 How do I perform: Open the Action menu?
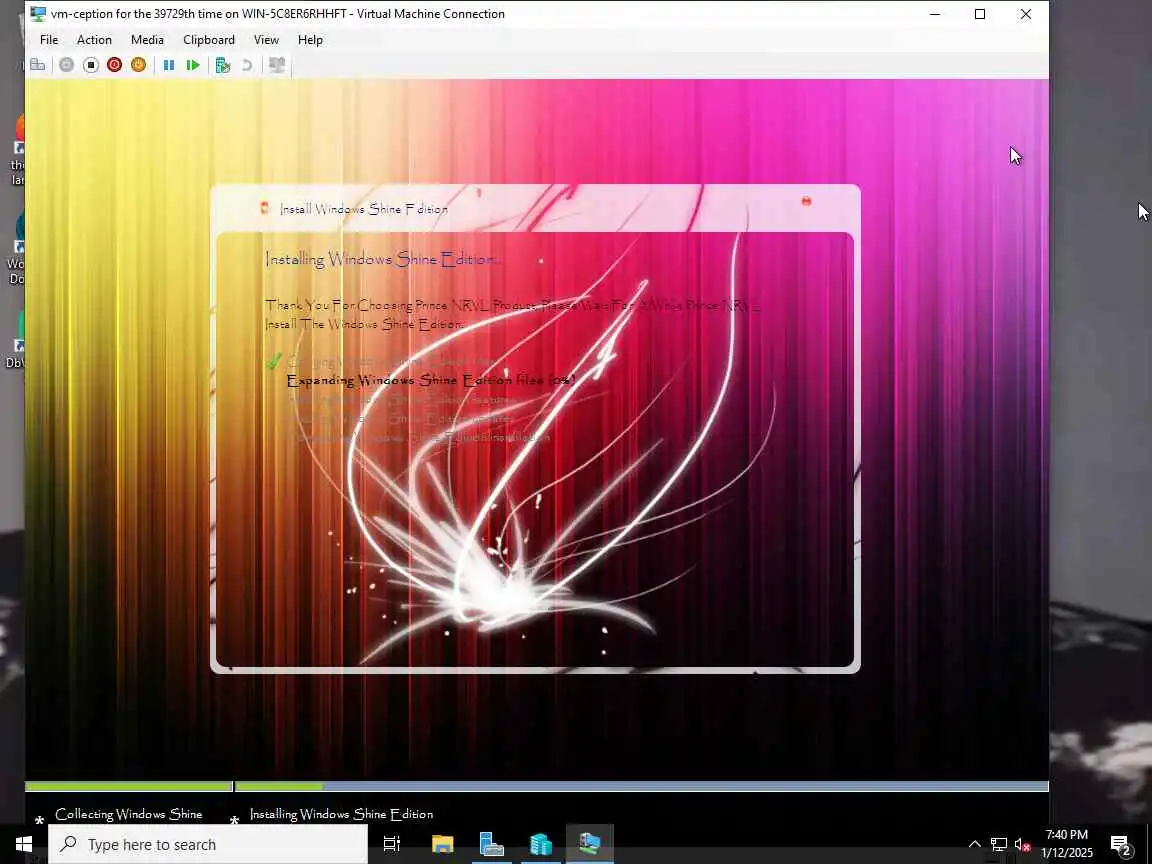point(95,40)
